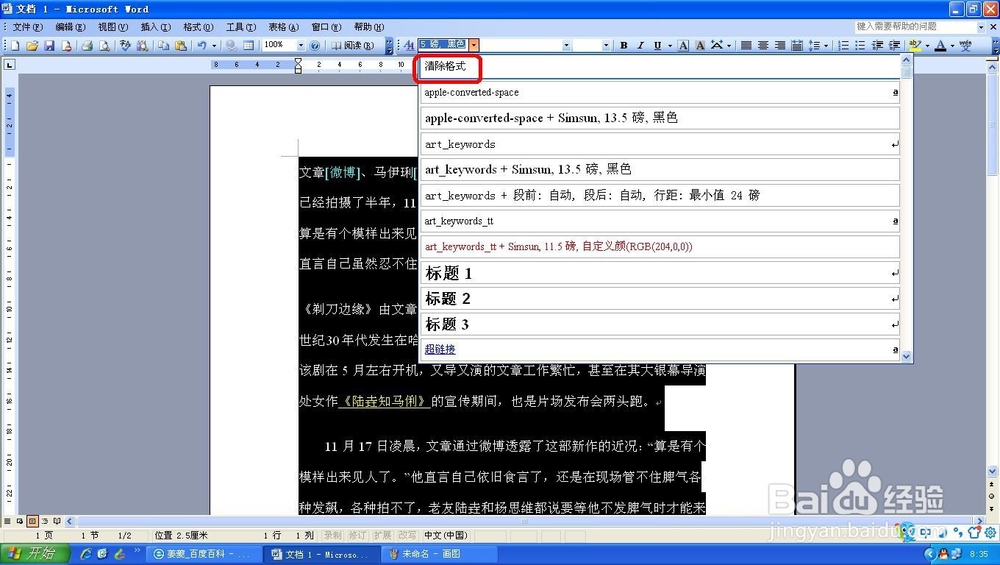Open 编辑 menu

pos(70,27)
